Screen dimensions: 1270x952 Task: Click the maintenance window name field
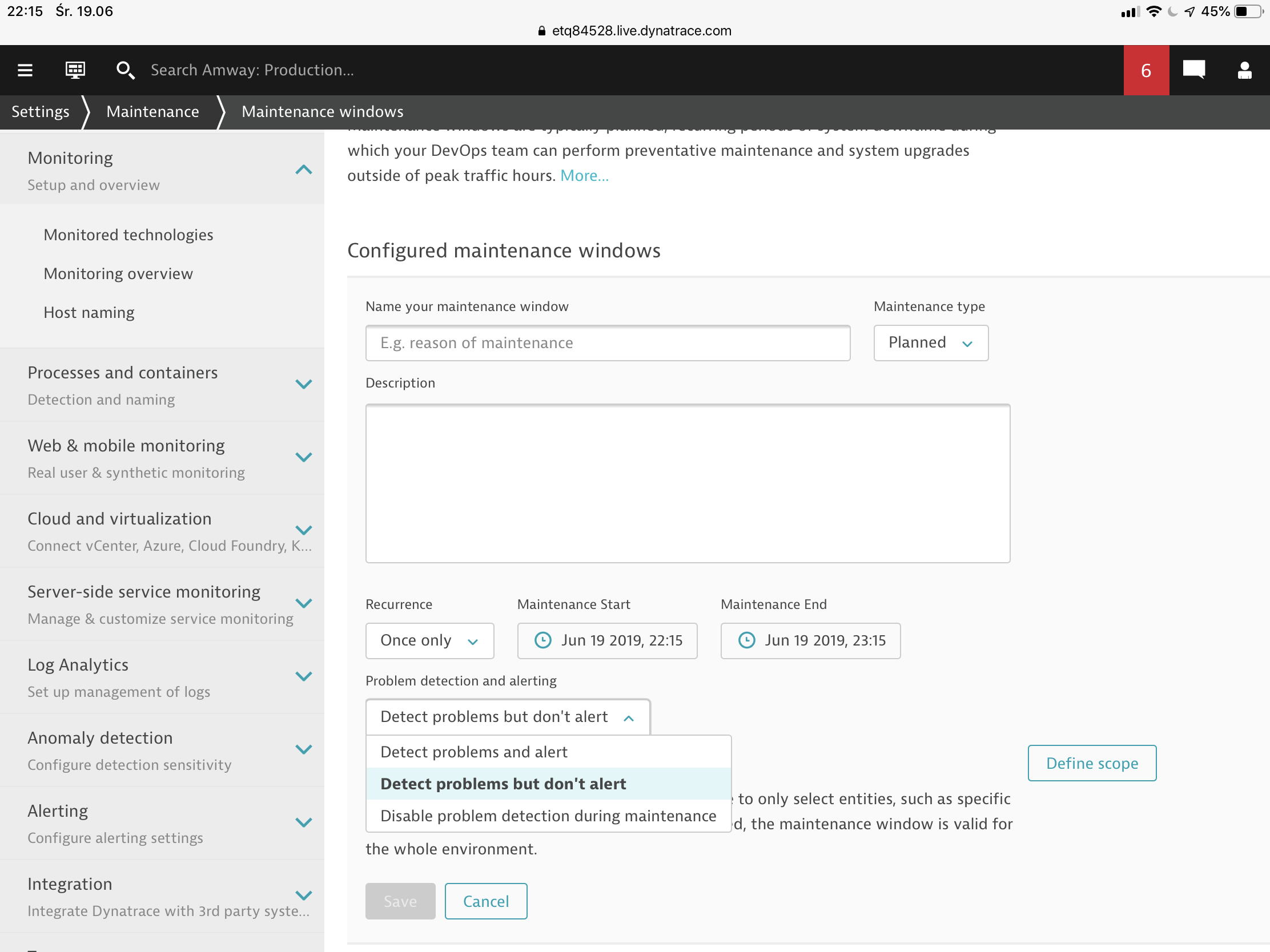point(608,343)
